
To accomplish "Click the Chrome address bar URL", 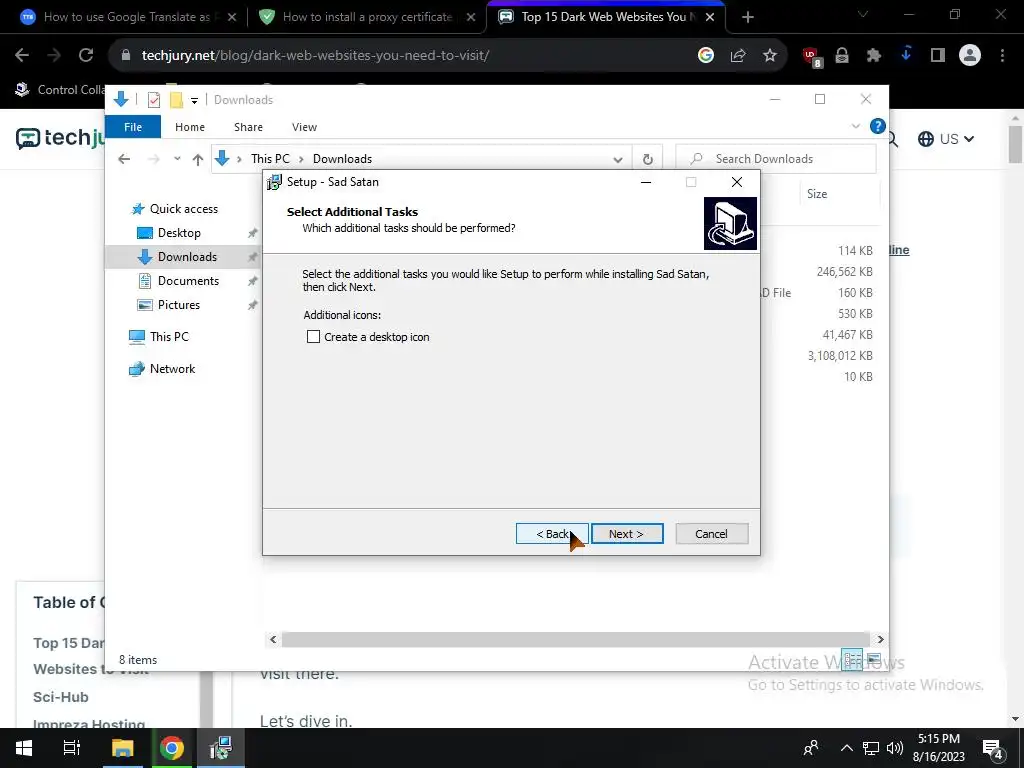I will pyautogui.click(x=315, y=56).
